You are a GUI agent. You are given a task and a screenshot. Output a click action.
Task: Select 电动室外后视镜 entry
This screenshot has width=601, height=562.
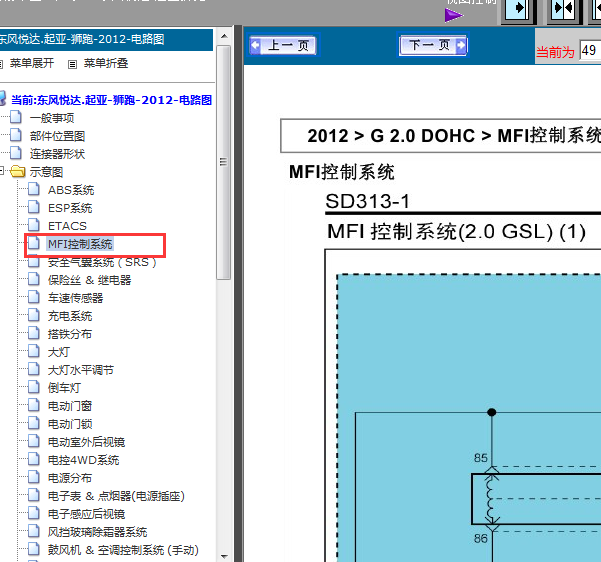(86, 442)
